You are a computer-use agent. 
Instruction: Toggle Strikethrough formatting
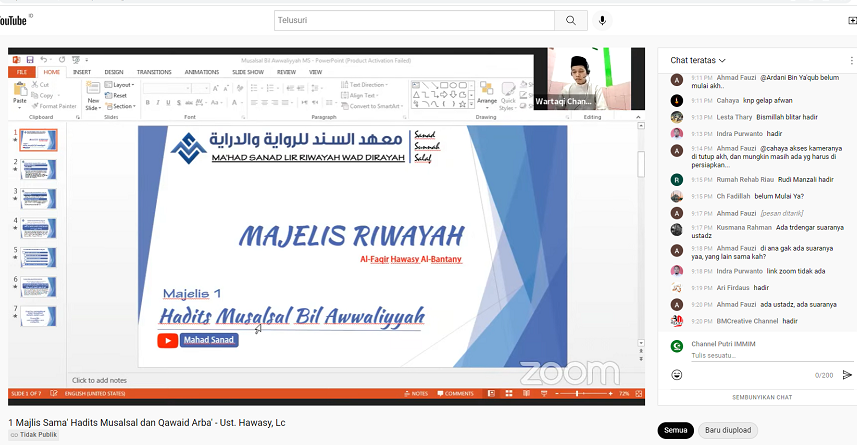pyautogui.click(x=189, y=102)
